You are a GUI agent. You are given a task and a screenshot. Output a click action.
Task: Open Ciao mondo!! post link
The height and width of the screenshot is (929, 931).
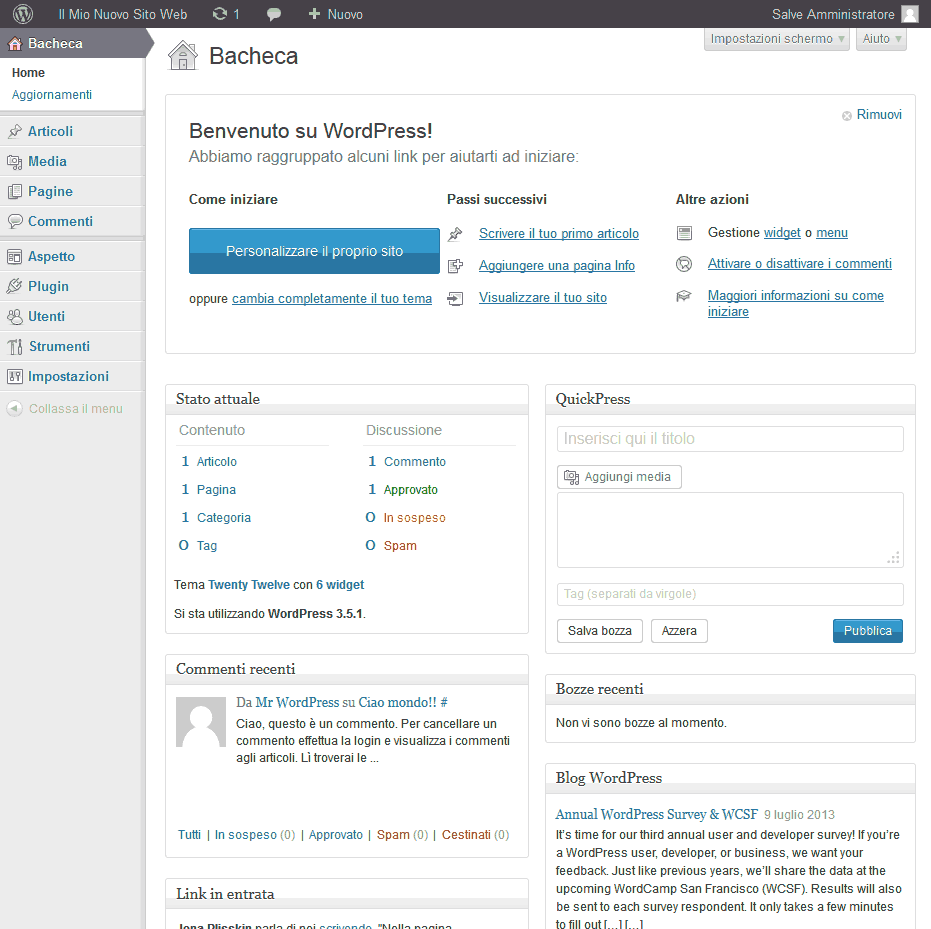point(397,703)
